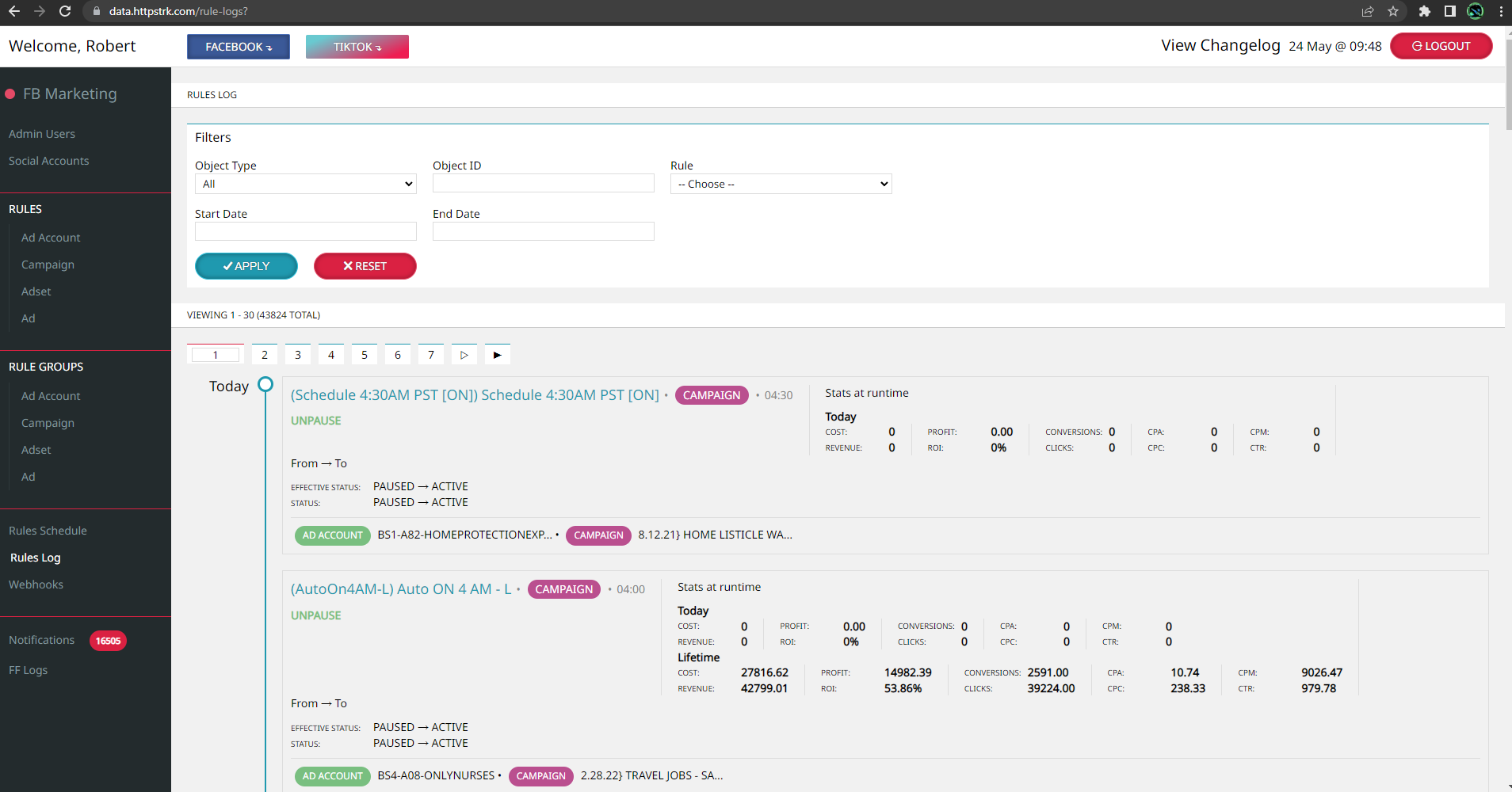The height and width of the screenshot is (792, 1512).
Task: Expand the Rule Choose dropdown
Action: [781, 184]
